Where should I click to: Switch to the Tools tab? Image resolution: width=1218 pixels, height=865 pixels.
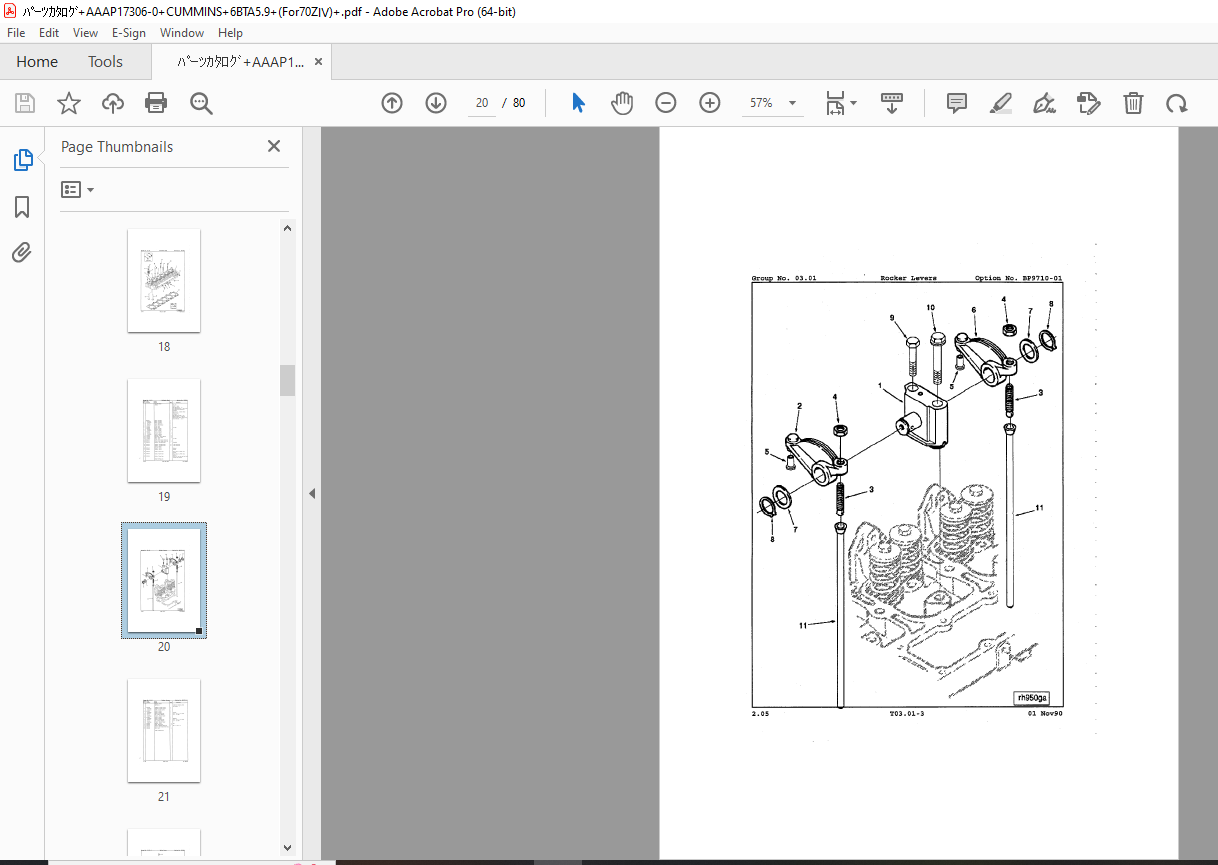[105, 61]
